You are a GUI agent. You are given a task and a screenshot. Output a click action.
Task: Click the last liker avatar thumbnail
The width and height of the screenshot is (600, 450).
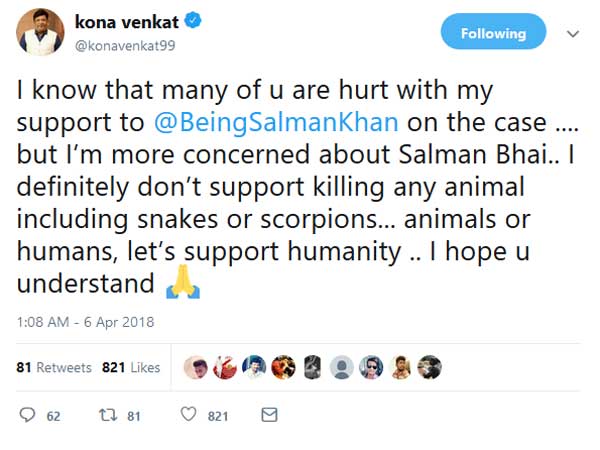click(429, 367)
